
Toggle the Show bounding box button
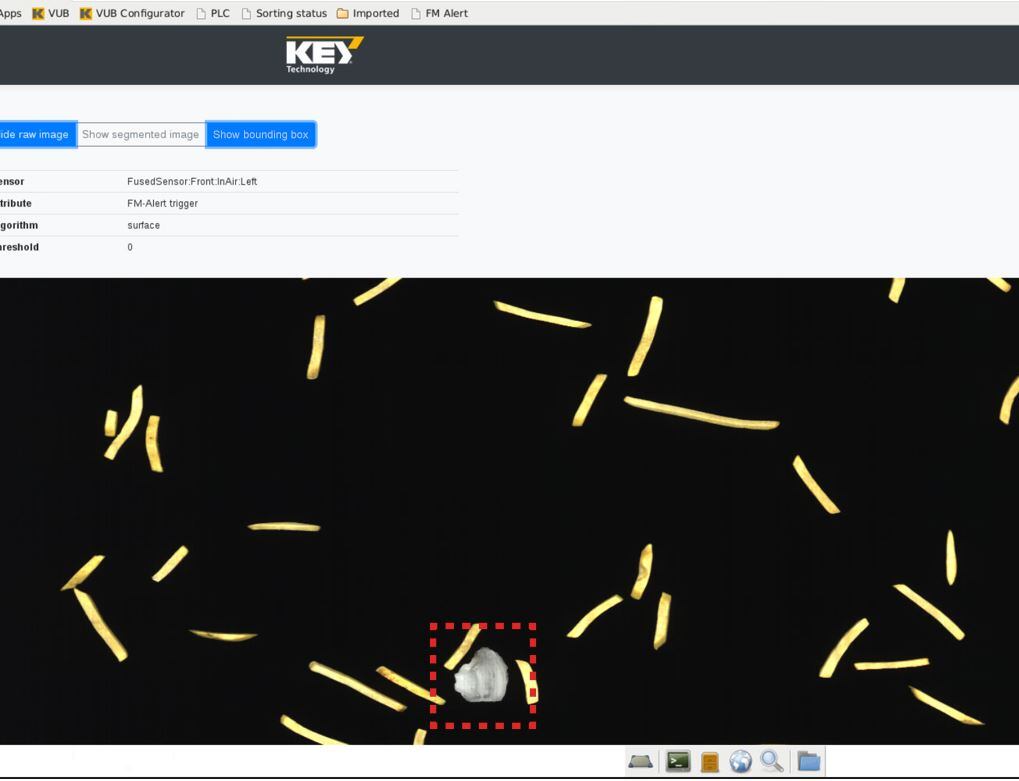[x=261, y=135]
